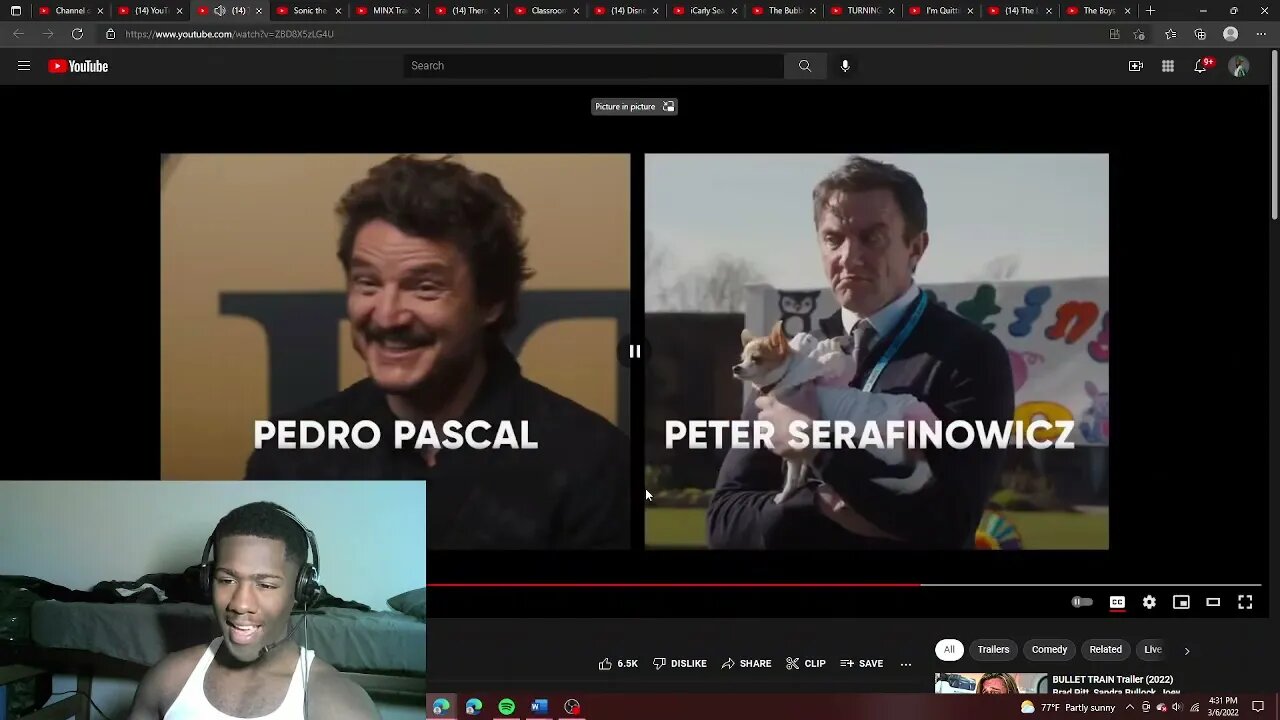Open tab actions menu icon

pyautogui.click(x=15, y=10)
